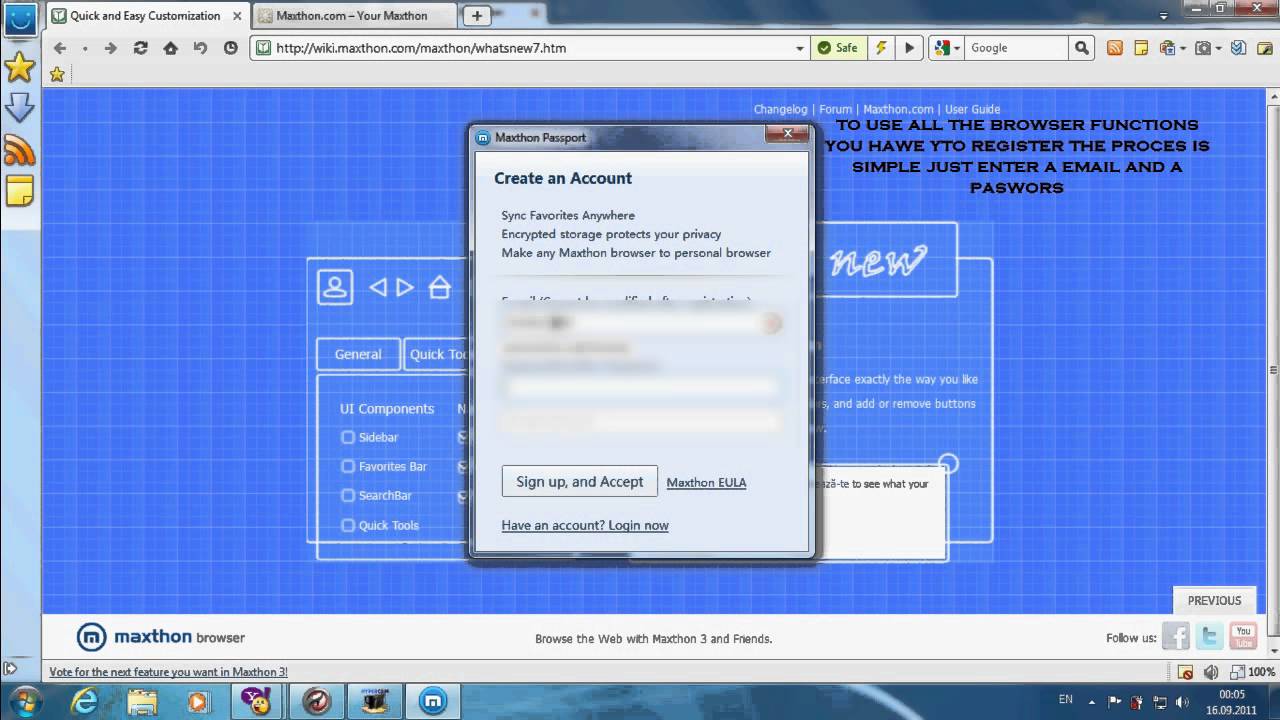Open the Favorites star in sidebar
1280x720 pixels.
pos(19,67)
